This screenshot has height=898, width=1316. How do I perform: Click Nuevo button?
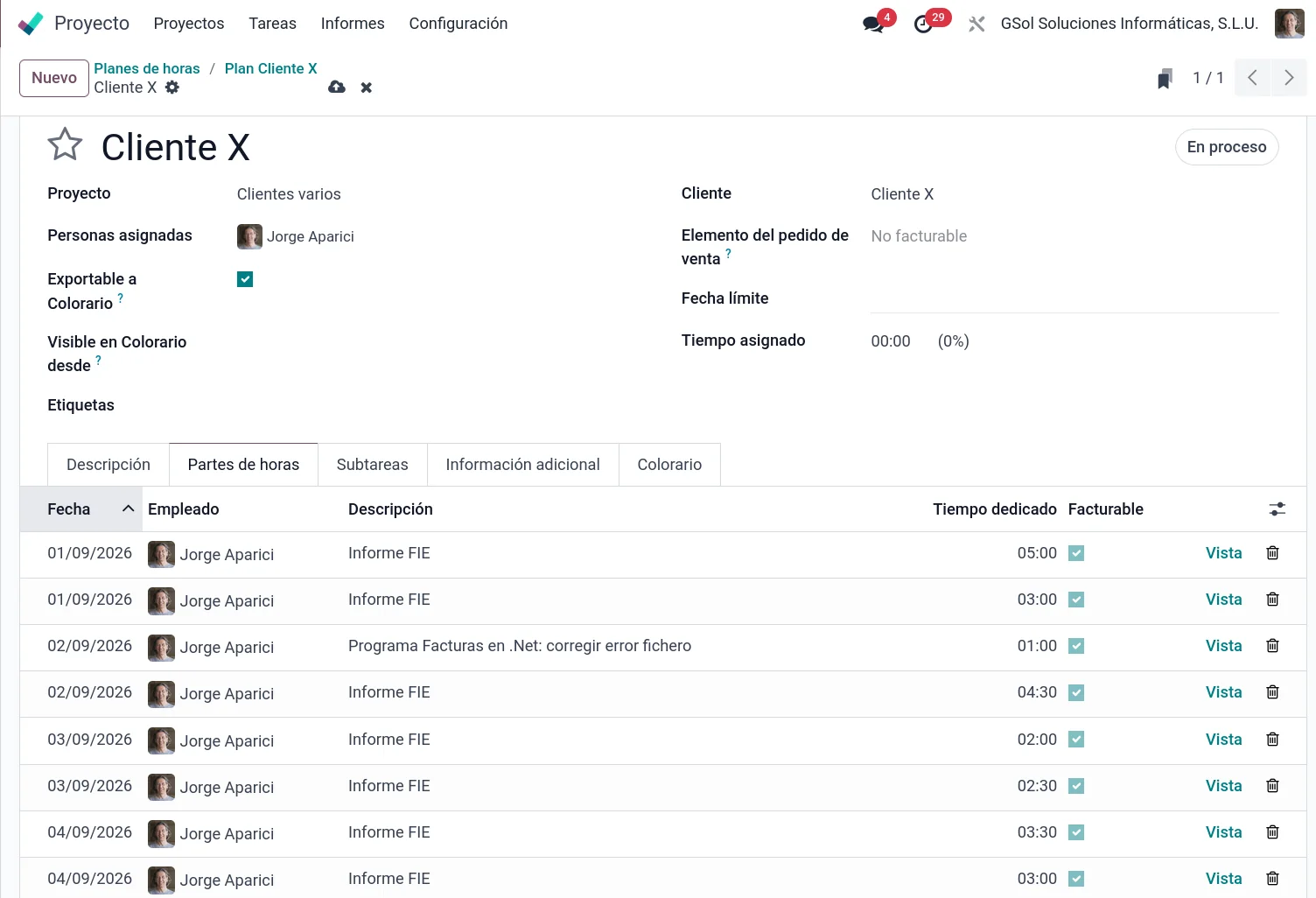[54, 78]
